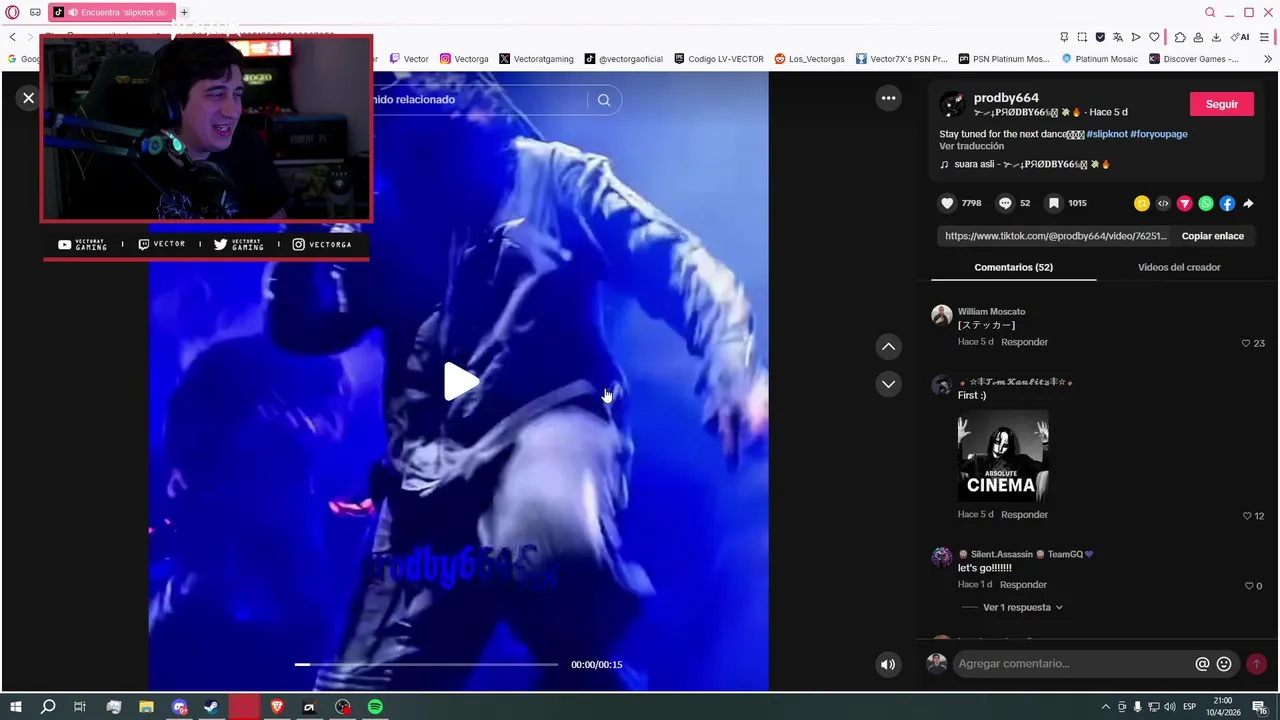The image size is (1280, 720).
Task: Share the video to WhatsApp
Action: [x=1206, y=203]
